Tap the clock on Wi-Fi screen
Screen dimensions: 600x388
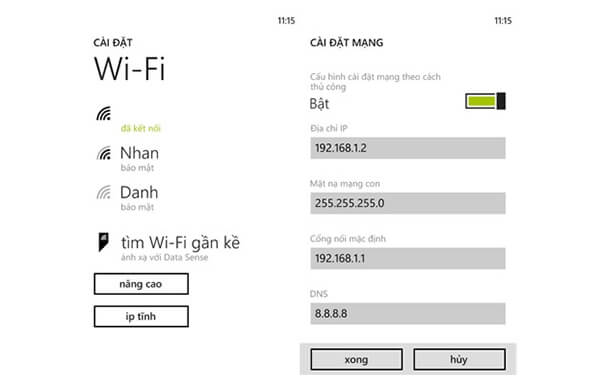[x=286, y=21]
